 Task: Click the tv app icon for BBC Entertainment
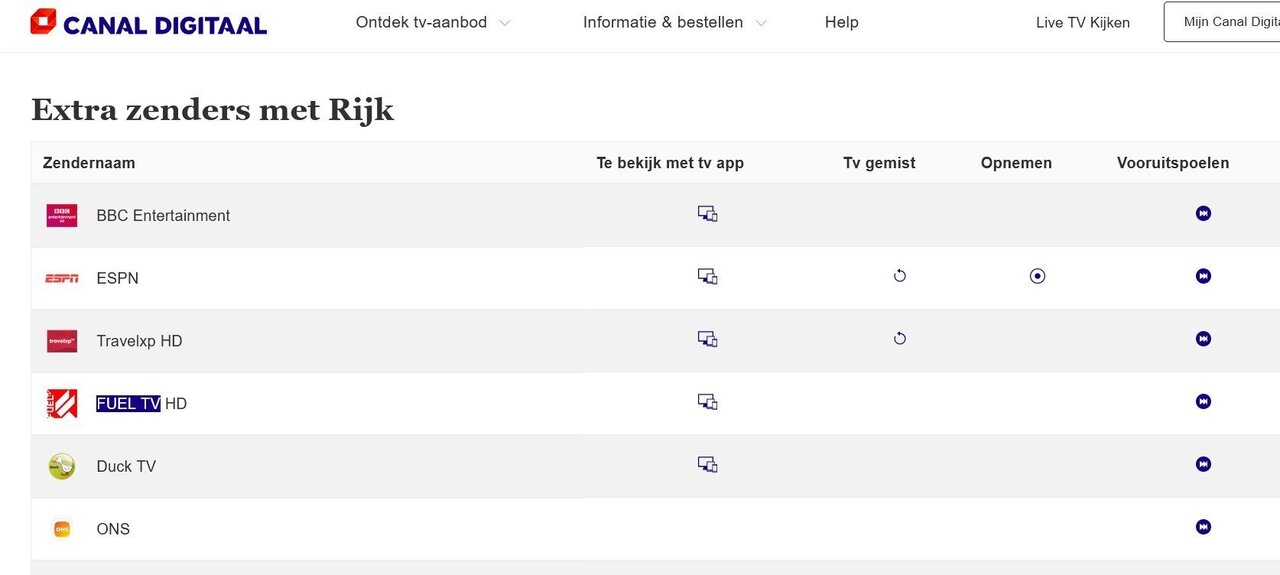[707, 213]
